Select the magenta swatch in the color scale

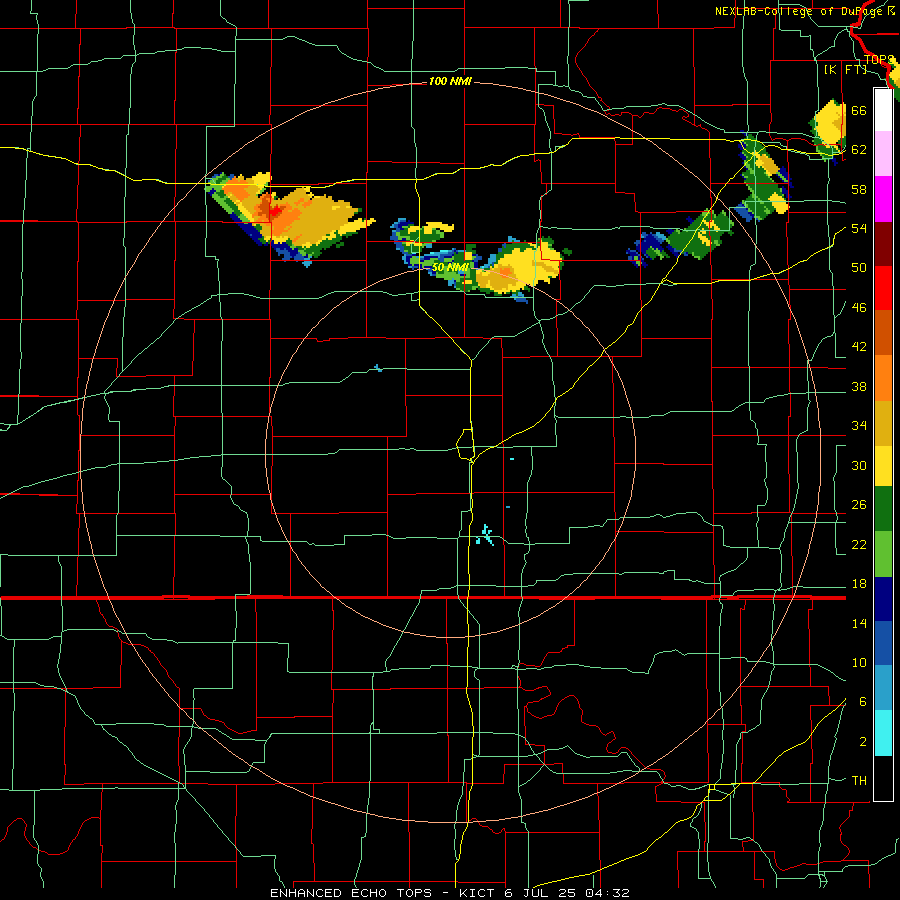883,199
